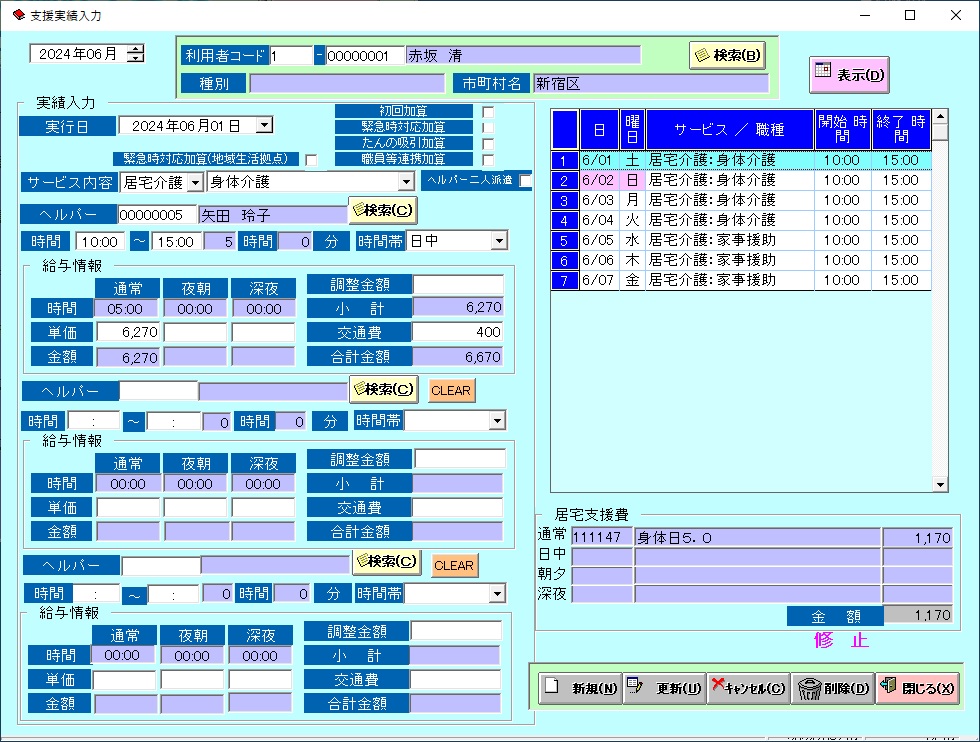The width and height of the screenshot is (980, 742).
Task: Click the 削除(D) delete button
Action: tap(833, 688)
